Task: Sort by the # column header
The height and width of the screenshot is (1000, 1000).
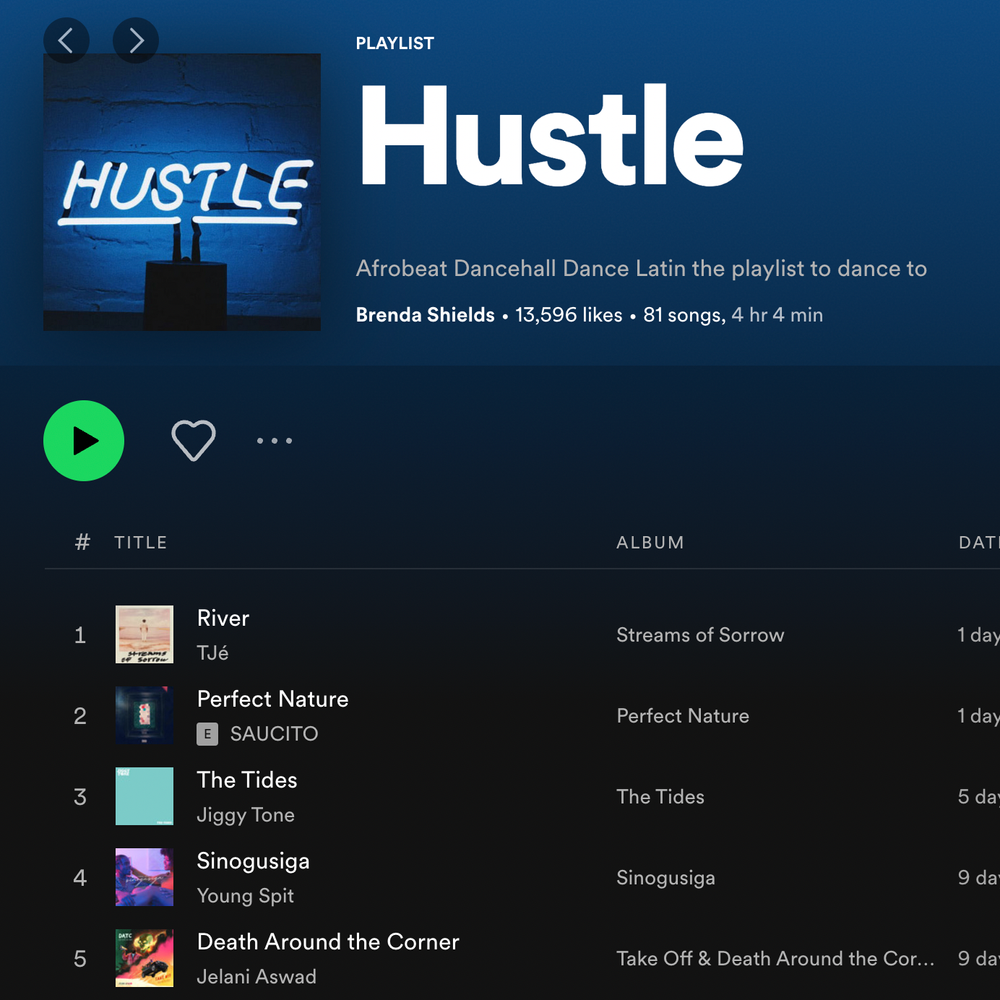Action: pyautogui.click(x=82, y=542)
